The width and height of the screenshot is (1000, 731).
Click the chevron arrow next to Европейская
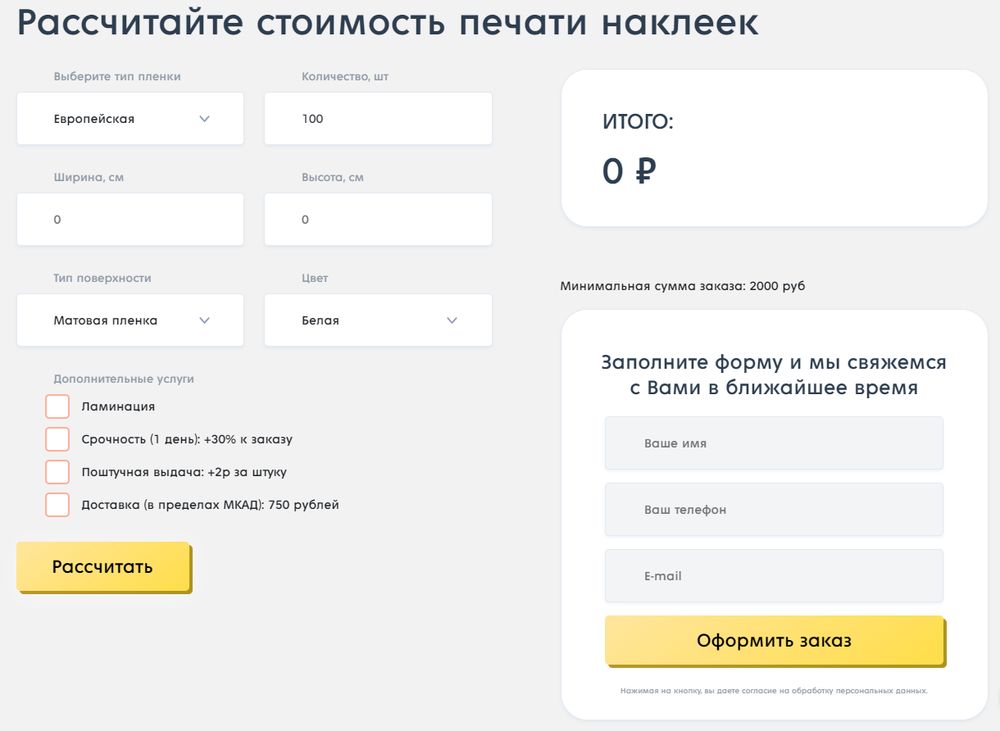[205, 119]
